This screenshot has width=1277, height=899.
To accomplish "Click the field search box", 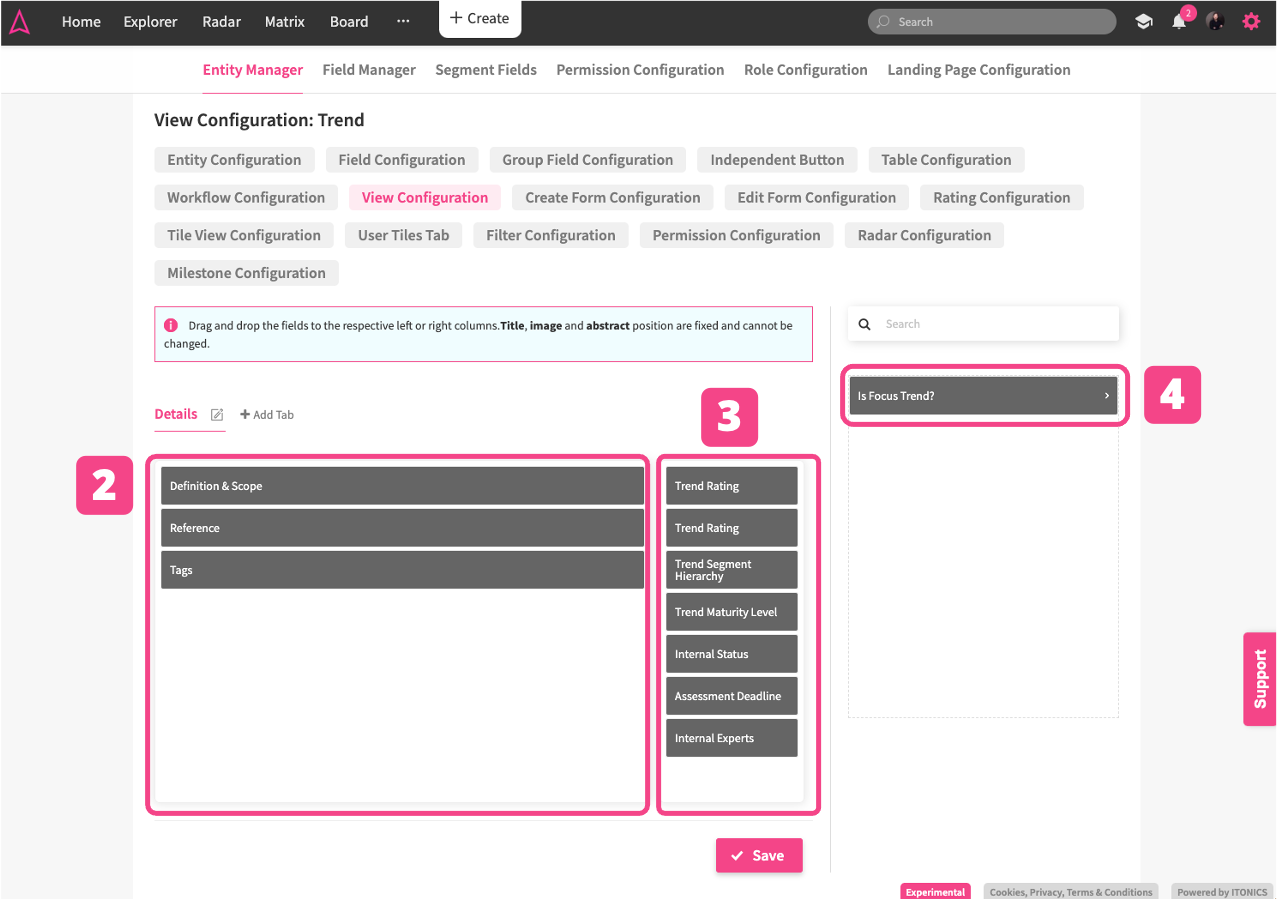I will pyautogui.click(x=995, y=324).
